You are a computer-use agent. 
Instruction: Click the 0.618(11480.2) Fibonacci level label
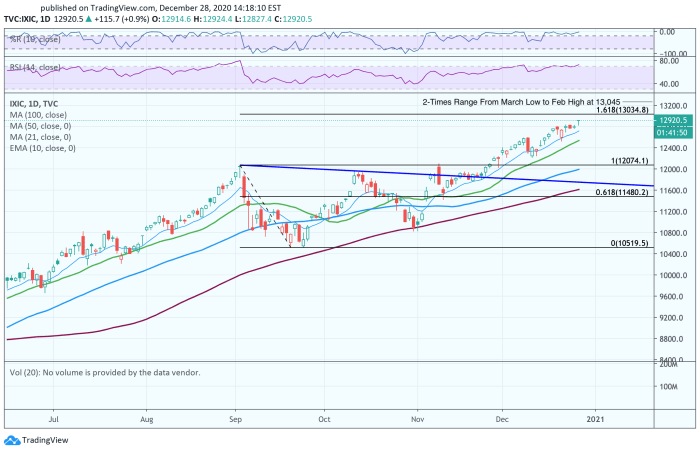tap(622, 192)
